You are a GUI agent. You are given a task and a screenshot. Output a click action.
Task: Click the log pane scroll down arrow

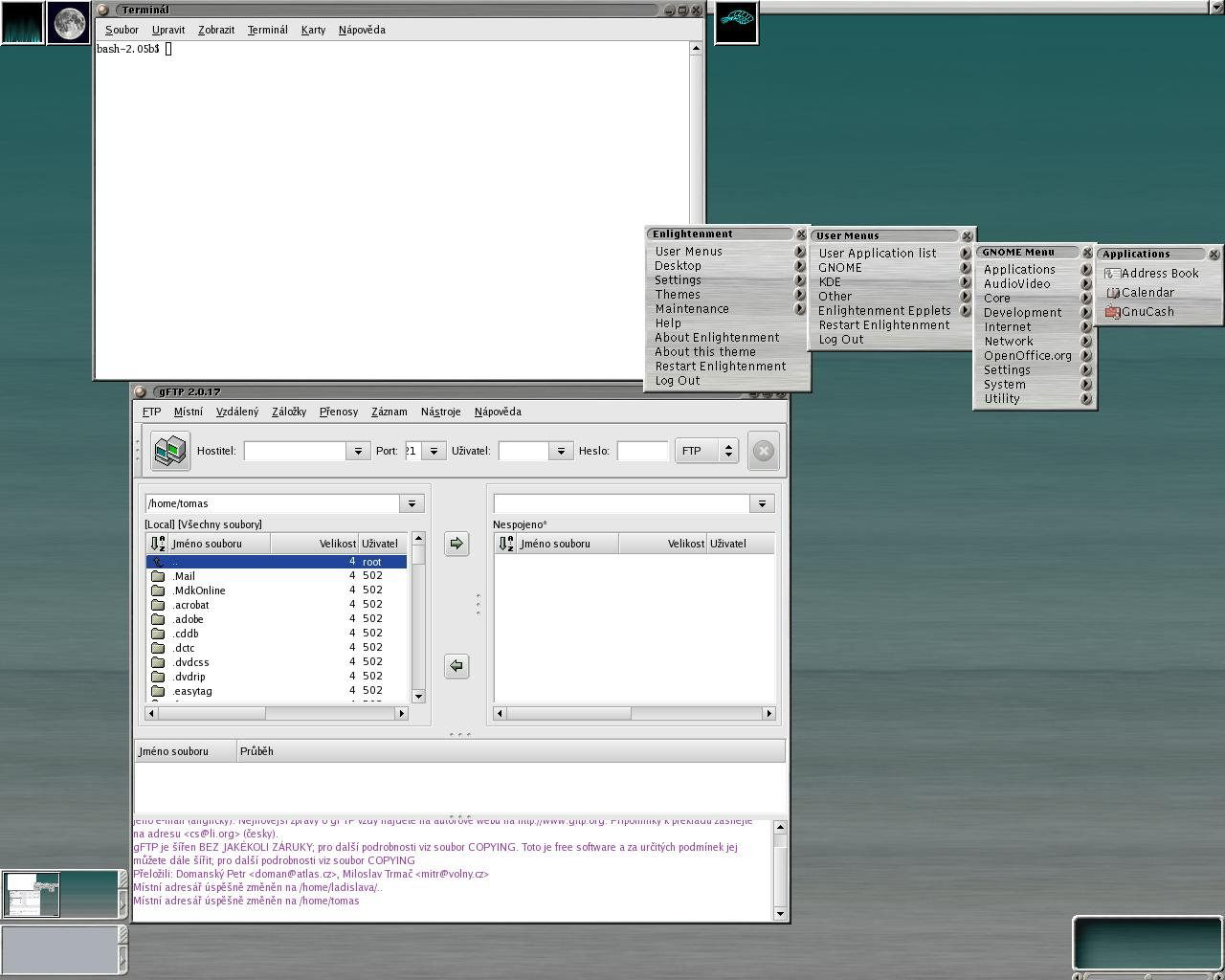tap(780, 914)
